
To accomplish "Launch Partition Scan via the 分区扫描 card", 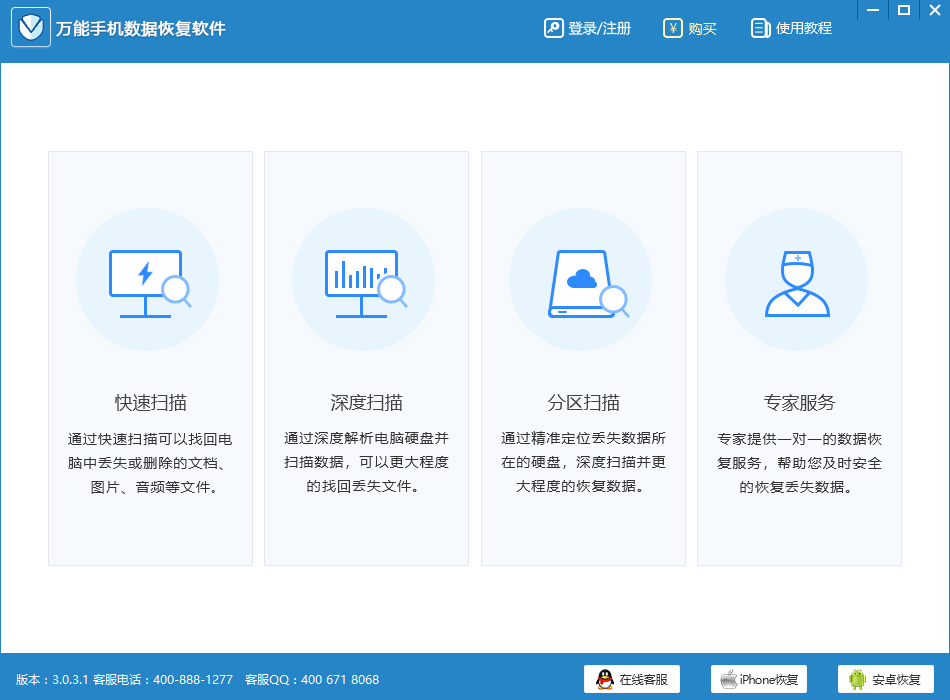I will (580, 360).
